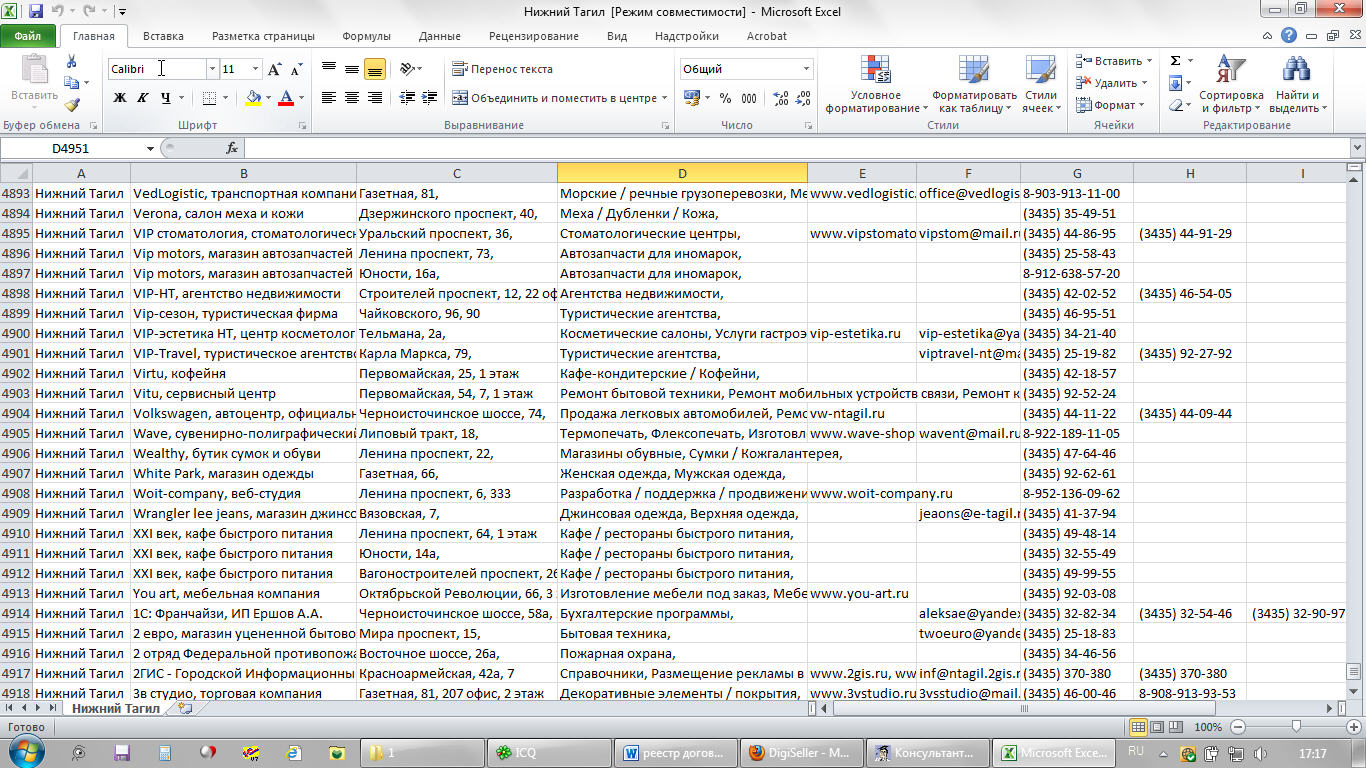Click the AutoSum sigma icon
This screenshot has width=1366, height=768.
coord(1175,61)
